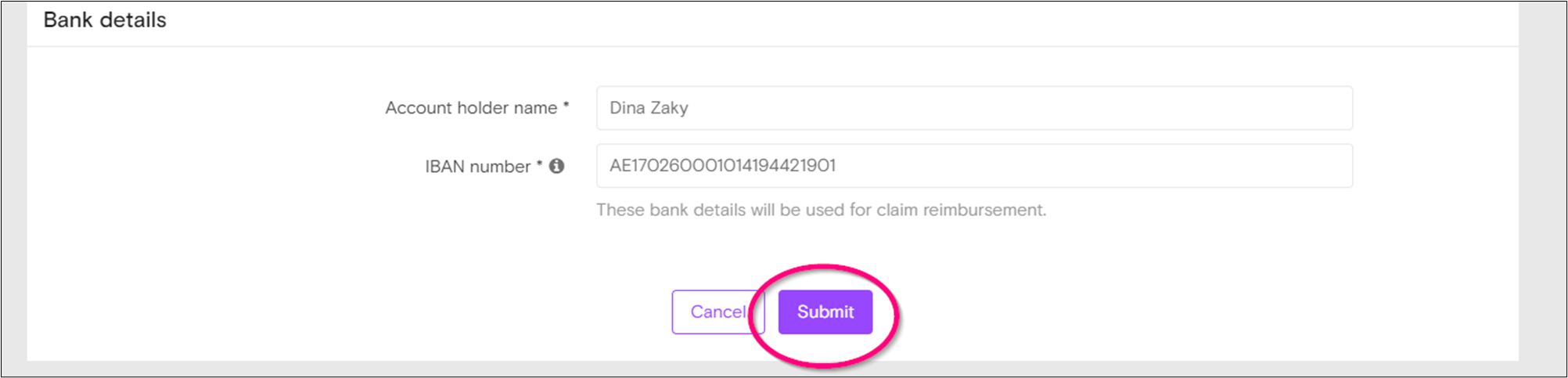Select the Bank details section heading

coord(105,20)
